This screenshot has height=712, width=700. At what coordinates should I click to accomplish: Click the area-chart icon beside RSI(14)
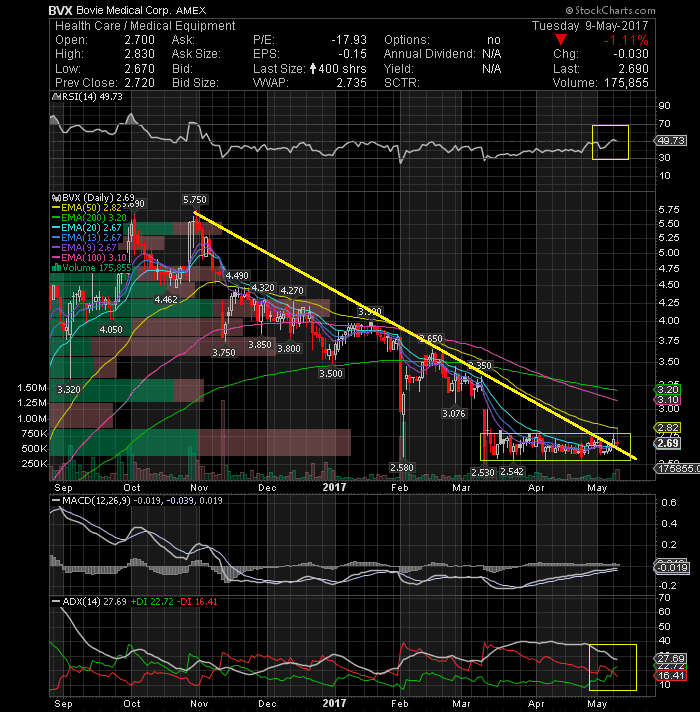[x=56, y=96]
